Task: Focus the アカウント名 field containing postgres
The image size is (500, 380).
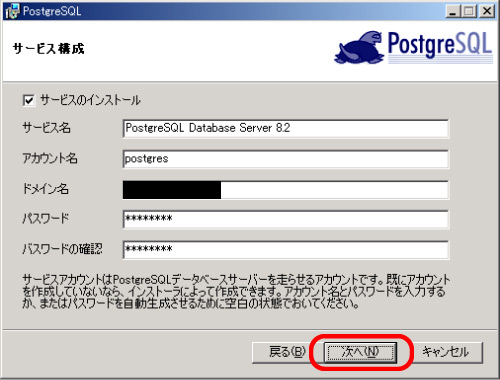Action: [286, 159]
